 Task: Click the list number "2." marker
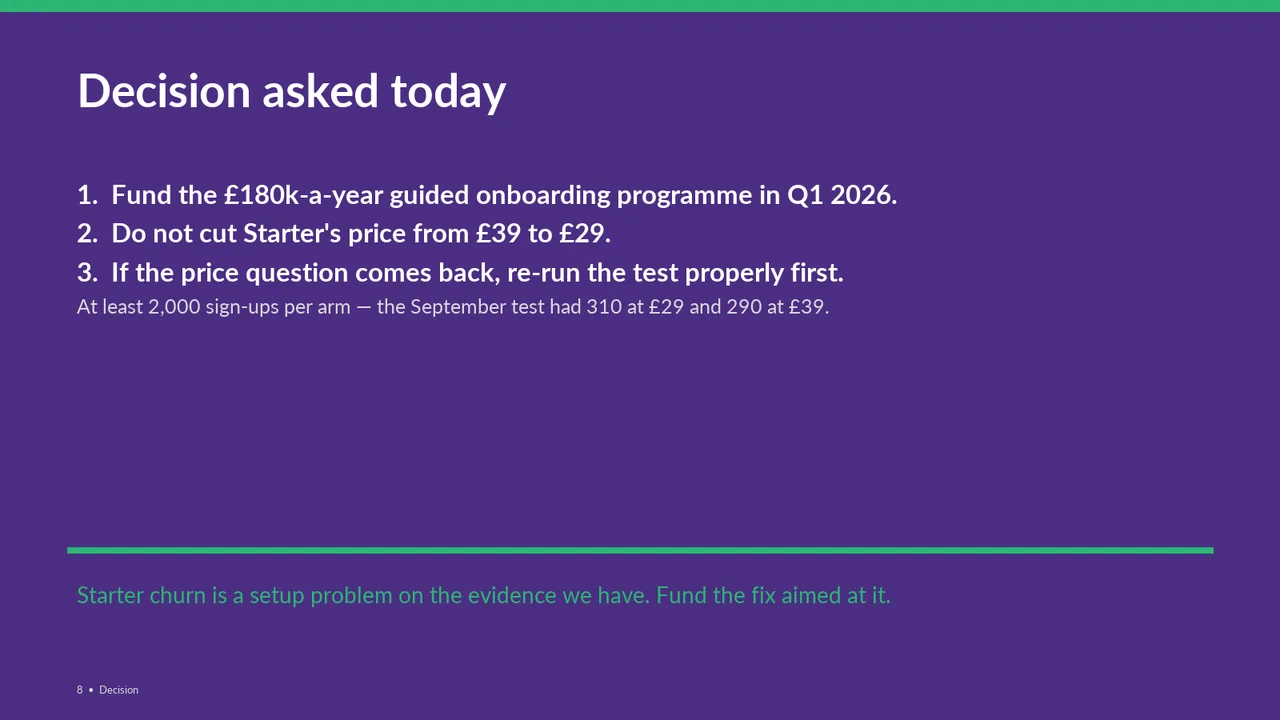(87, 234)
